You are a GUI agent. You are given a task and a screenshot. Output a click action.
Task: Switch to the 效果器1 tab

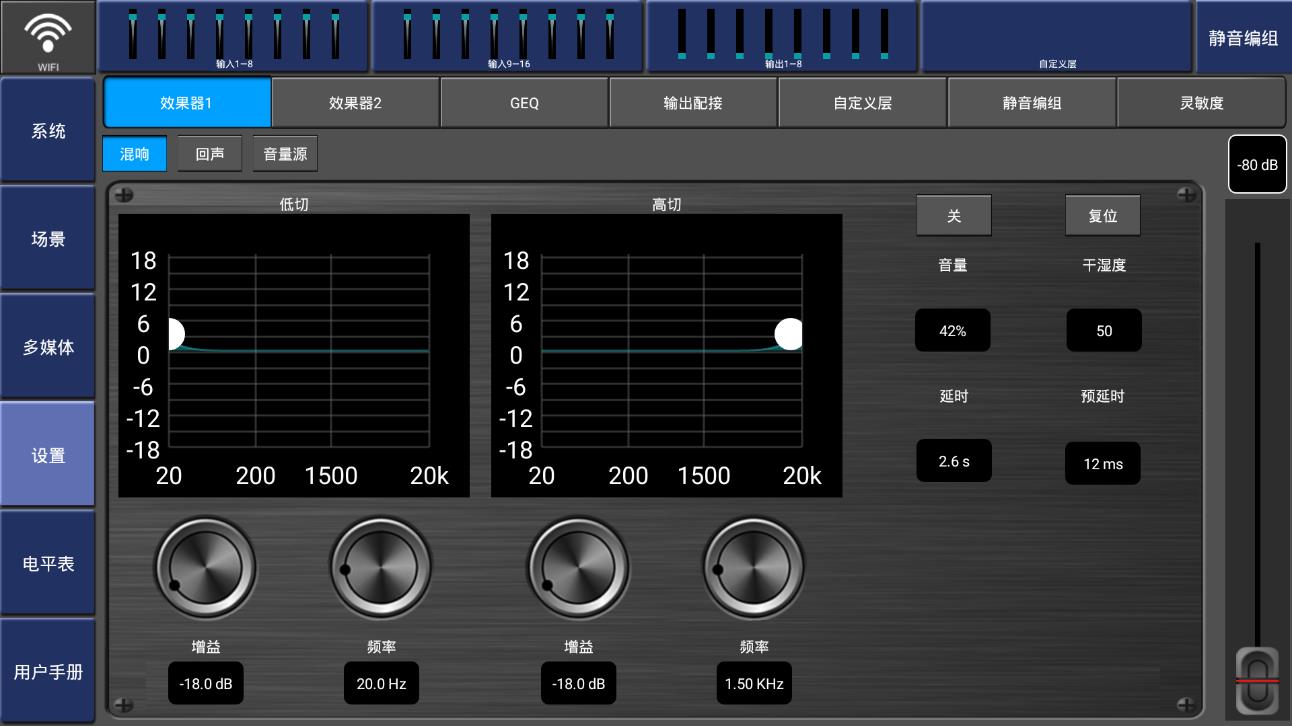click(x=187, y=103)
